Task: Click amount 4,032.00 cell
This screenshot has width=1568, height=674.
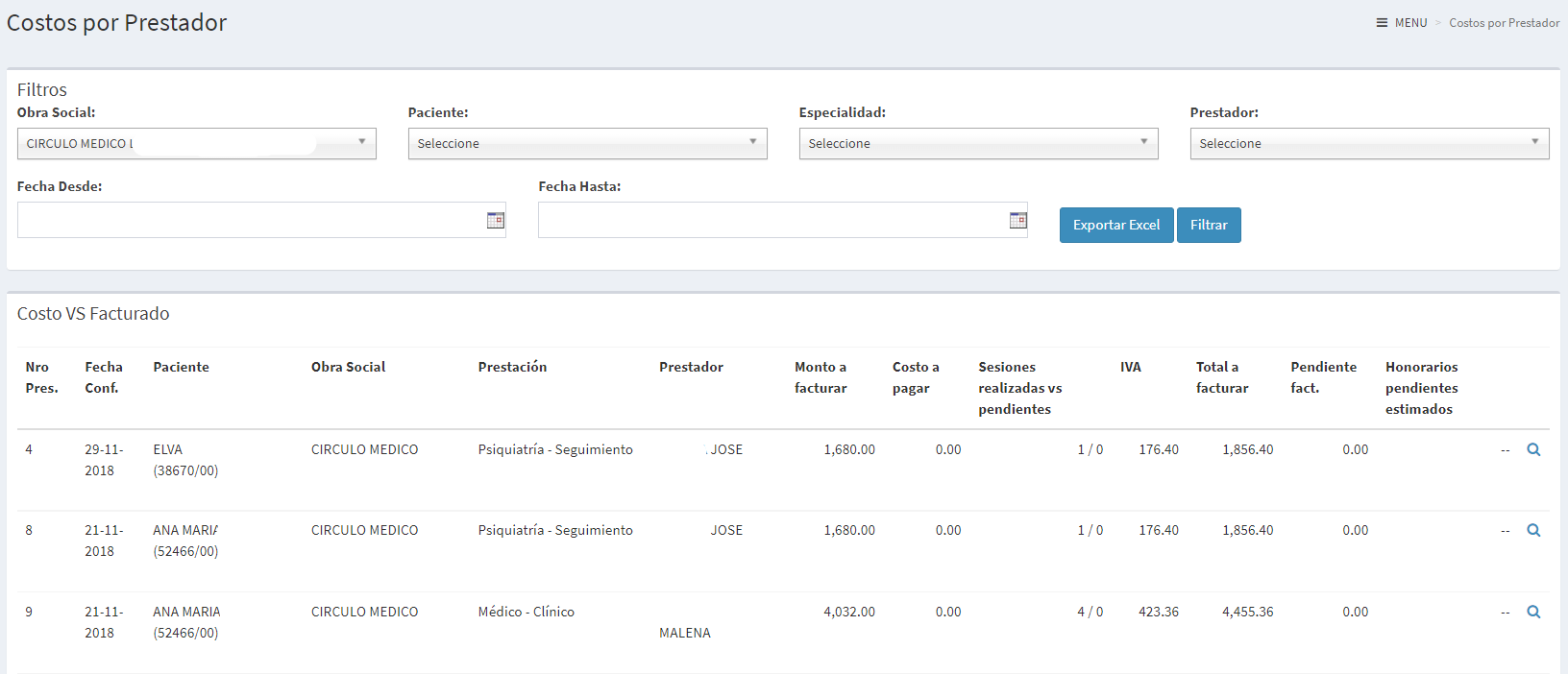Action: click(849, 612)
